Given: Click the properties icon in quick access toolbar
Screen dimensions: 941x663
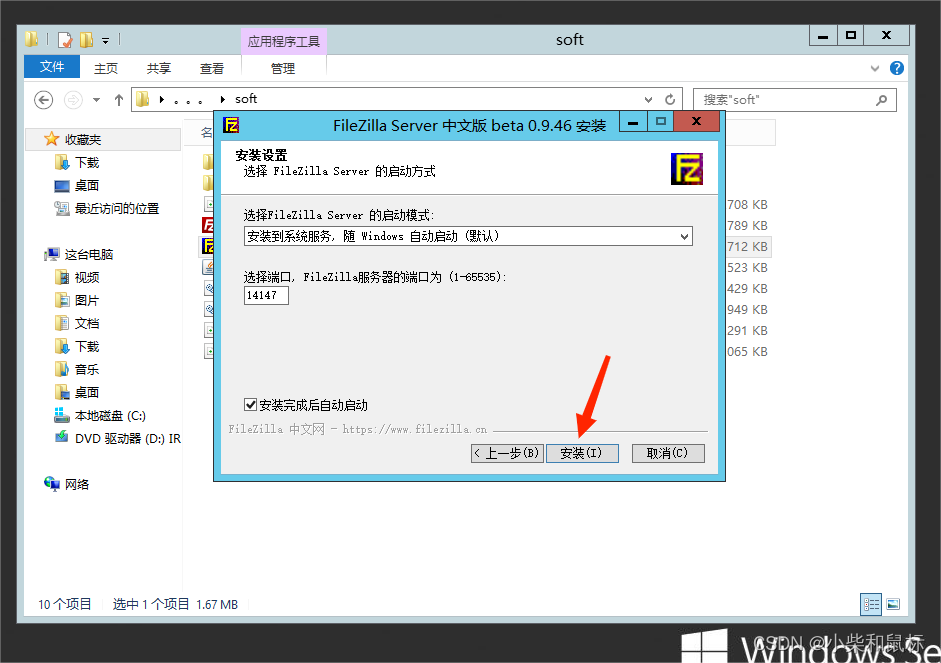Looking at the screenshot, I should pos(65,40).
